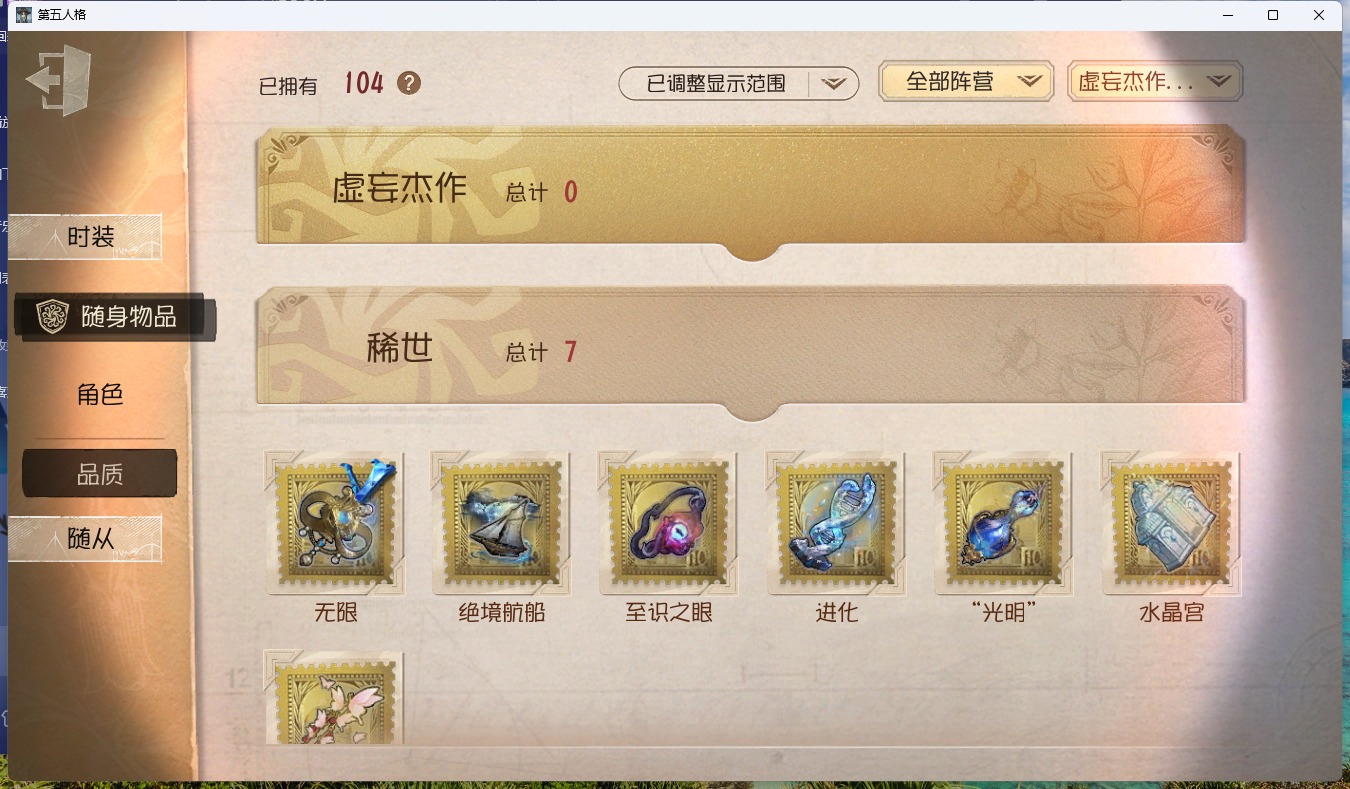Pick the 进化 accessory stamp
1350x789 pixels.
(836, 523)
